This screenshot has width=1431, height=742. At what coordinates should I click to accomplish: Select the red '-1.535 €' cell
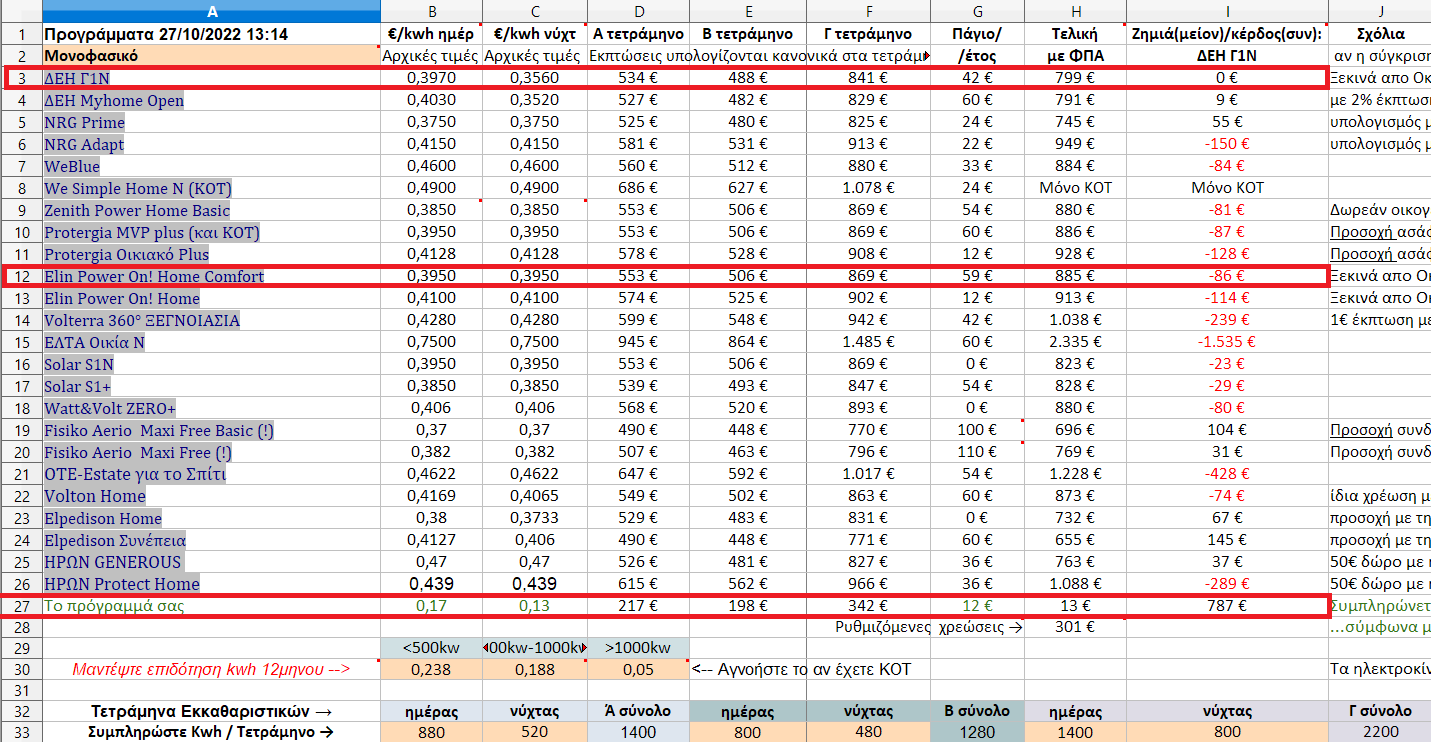click(1226, 342)
